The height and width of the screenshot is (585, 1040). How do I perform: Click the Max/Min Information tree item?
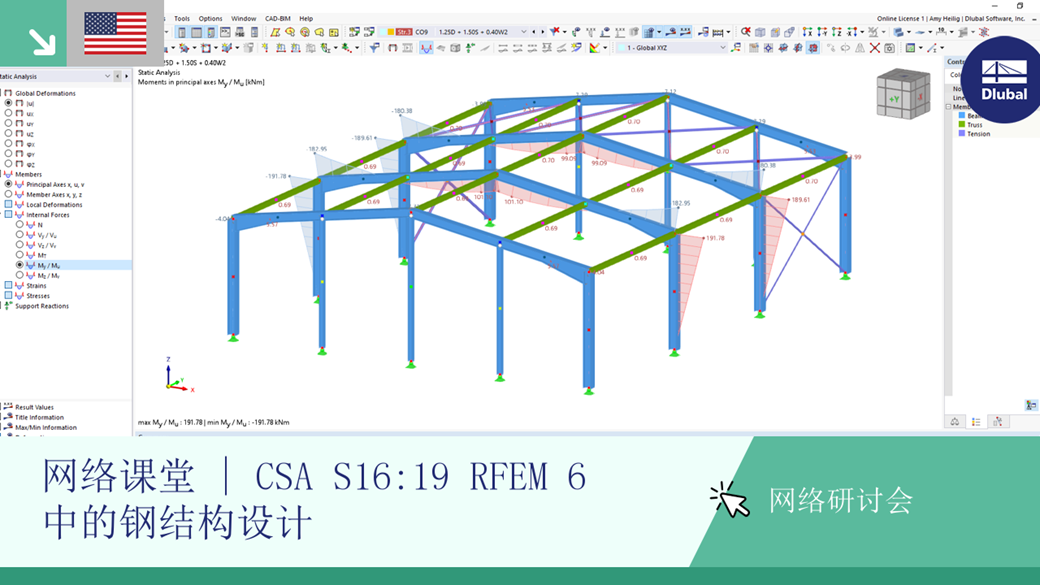pyautogui.click(x=46, y=427)
